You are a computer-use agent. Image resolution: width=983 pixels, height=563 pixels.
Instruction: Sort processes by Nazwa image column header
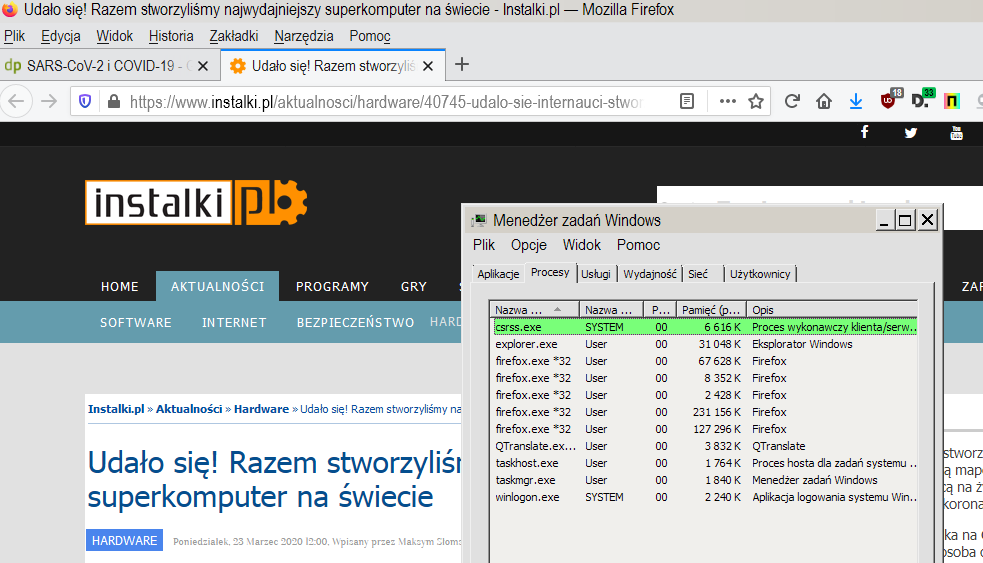pyautogui.click(x=534, y=310)
